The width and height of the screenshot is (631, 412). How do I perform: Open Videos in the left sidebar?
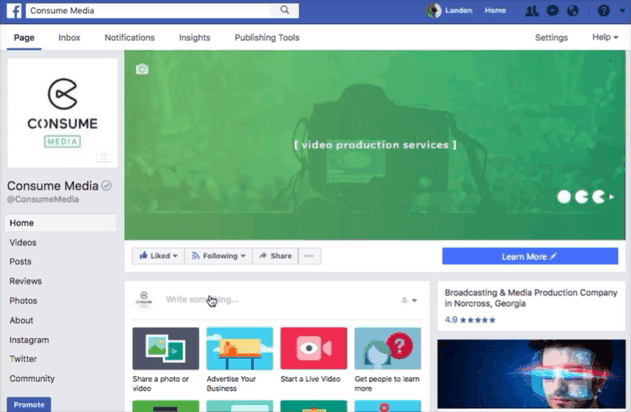point(23,243)
